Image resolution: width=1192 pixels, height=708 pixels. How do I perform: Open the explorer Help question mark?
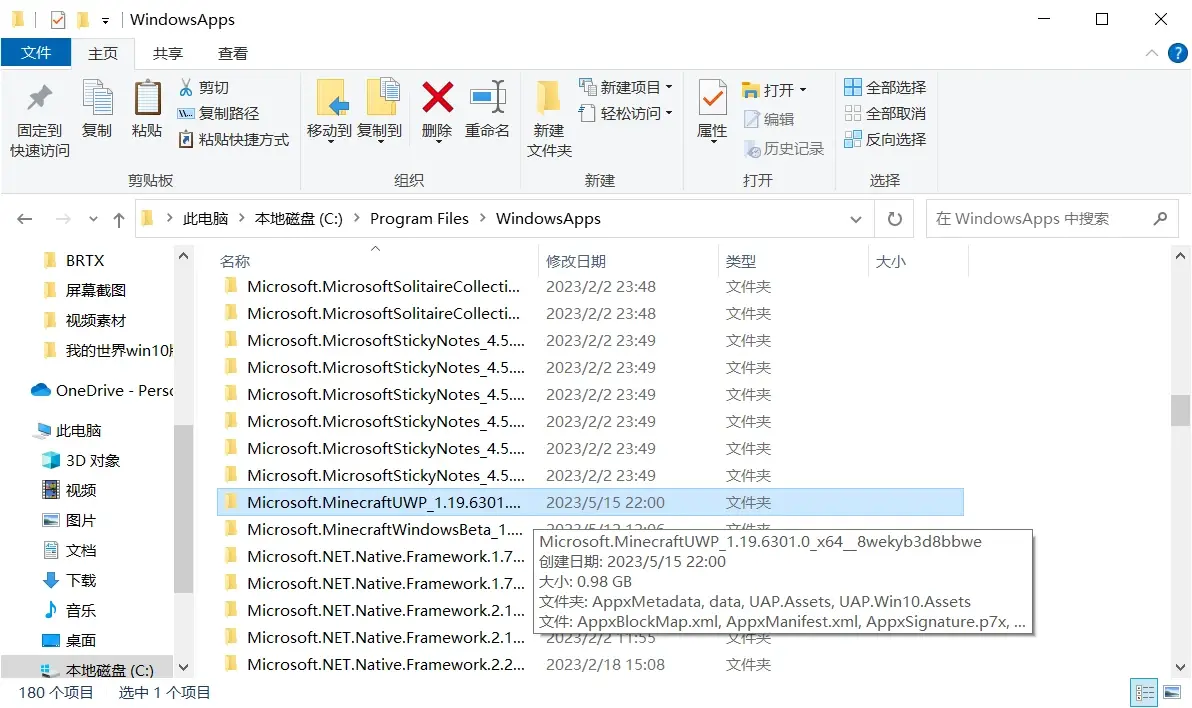1177,53
